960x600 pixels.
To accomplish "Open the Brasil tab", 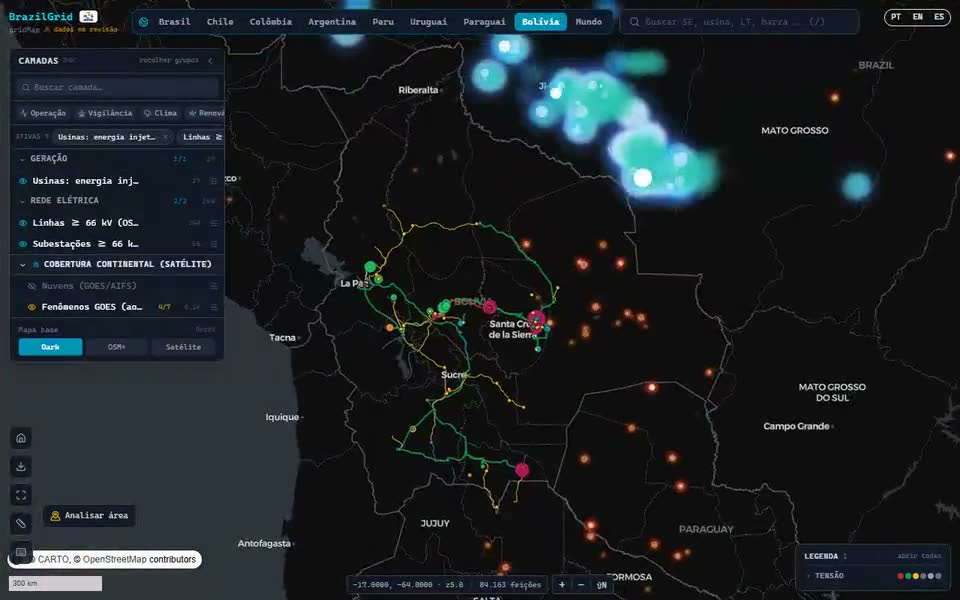I will (174, 22).
